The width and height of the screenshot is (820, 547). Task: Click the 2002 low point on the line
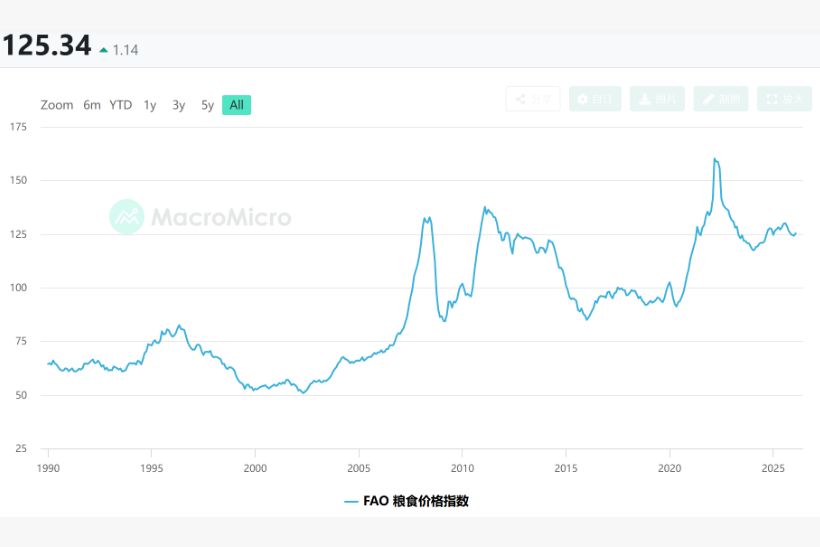pos(303,392)
